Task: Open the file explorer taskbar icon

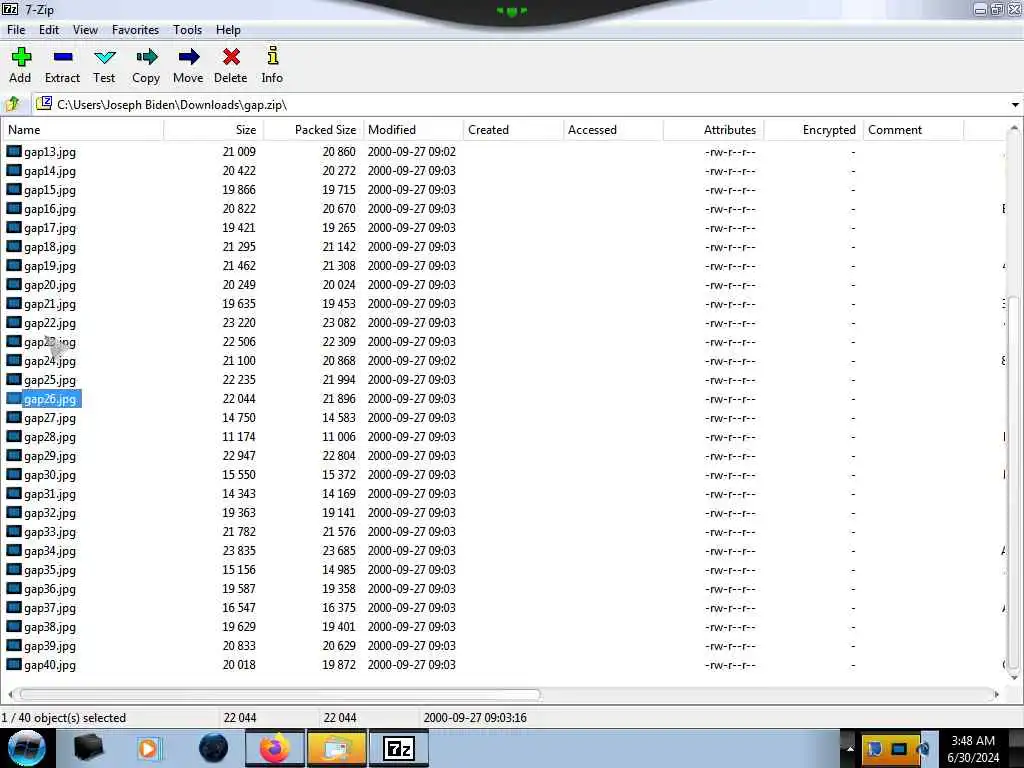Action: (x=336, y=748)
